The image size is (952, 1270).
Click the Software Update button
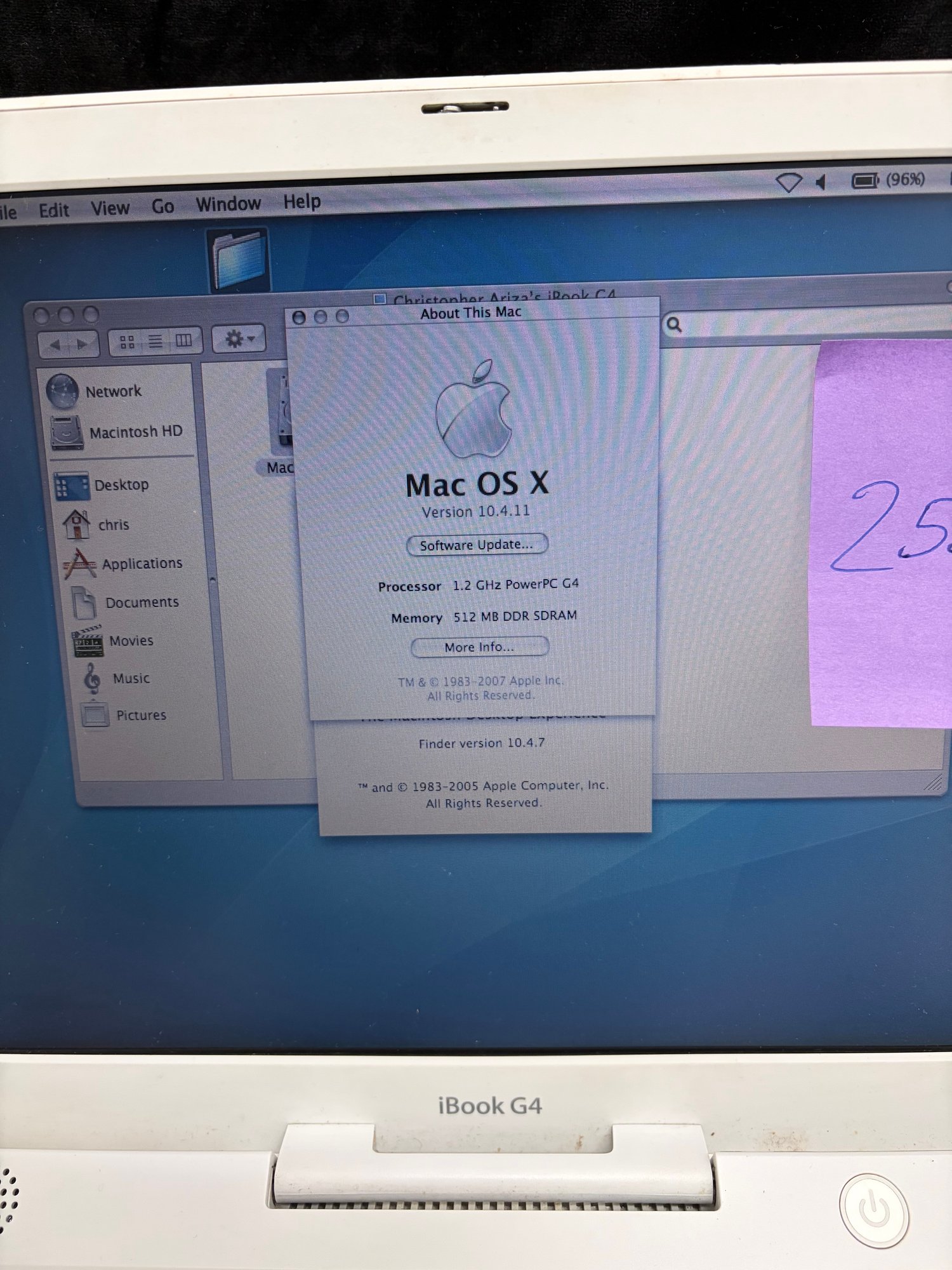point(476,545)
